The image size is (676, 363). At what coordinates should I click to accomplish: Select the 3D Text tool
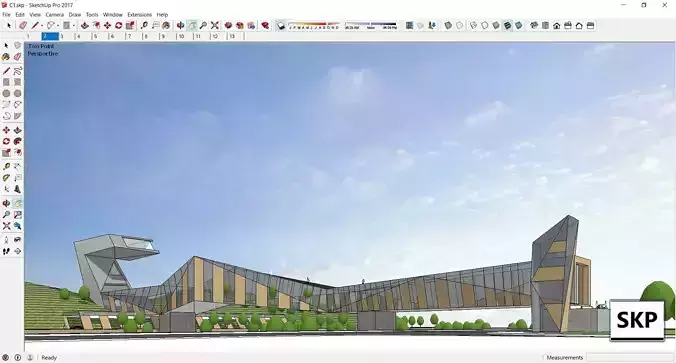[x=17, y=189]
